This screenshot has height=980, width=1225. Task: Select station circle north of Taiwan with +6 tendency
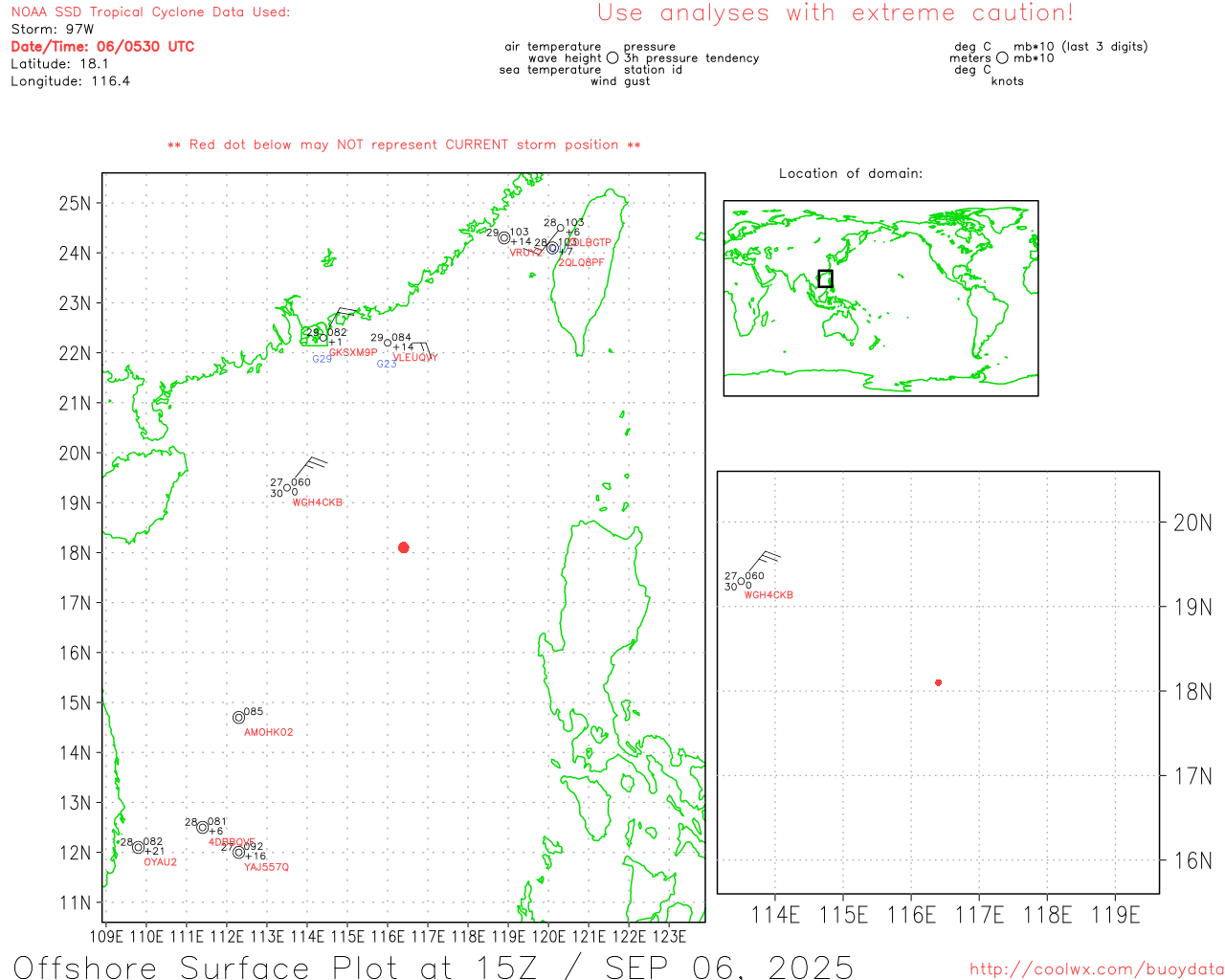561,229
